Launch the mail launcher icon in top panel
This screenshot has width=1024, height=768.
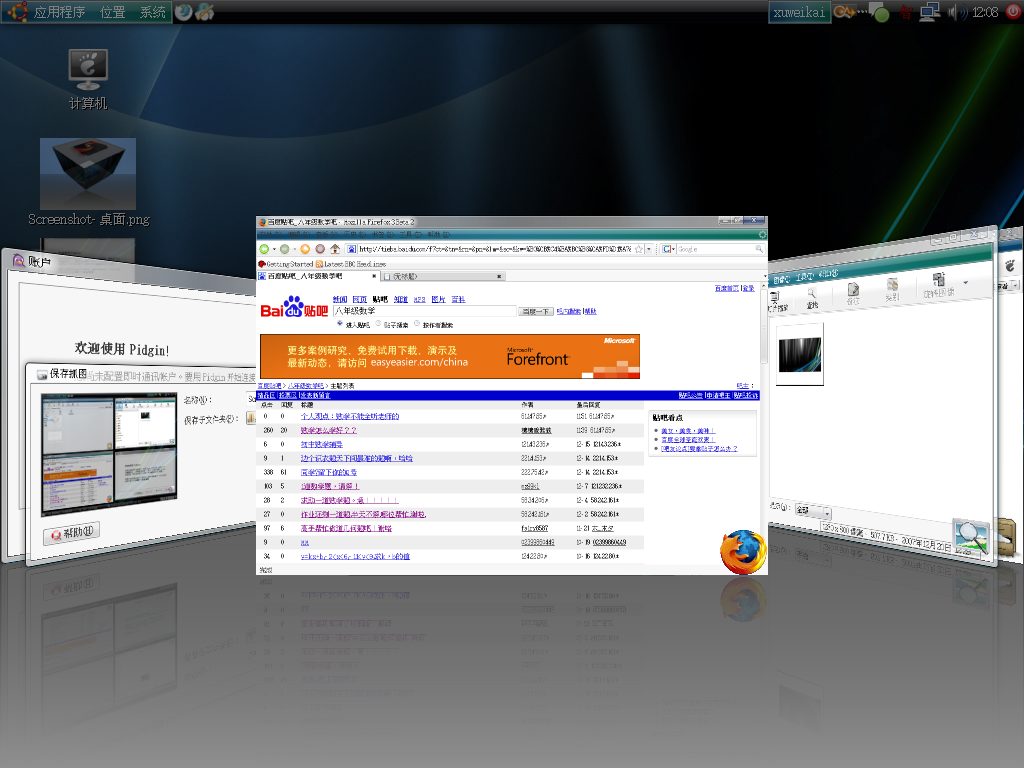point(204,12)
